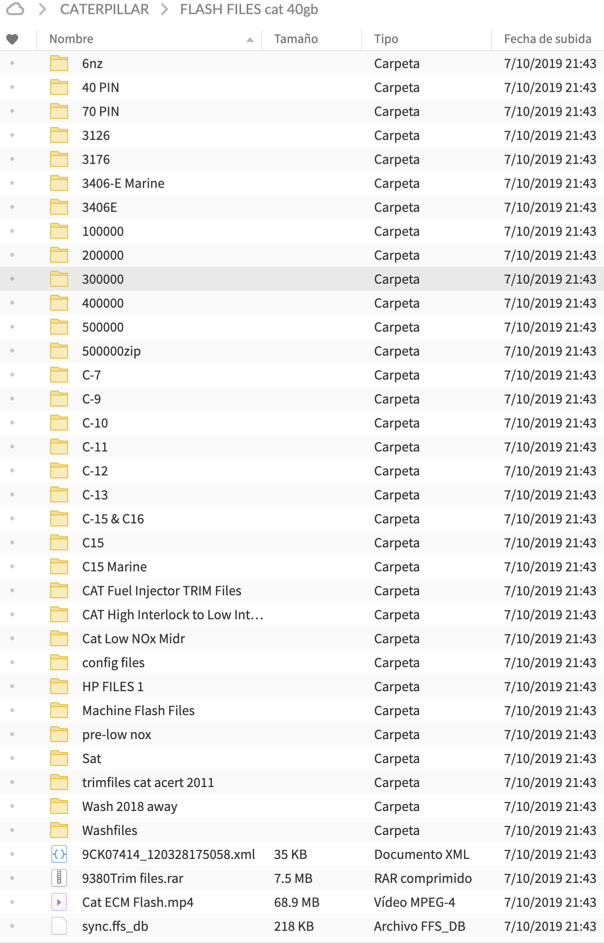The height and width of the screenshot is (943, 604).
Task: Click the XML document file icon
Action: point(59,855)
